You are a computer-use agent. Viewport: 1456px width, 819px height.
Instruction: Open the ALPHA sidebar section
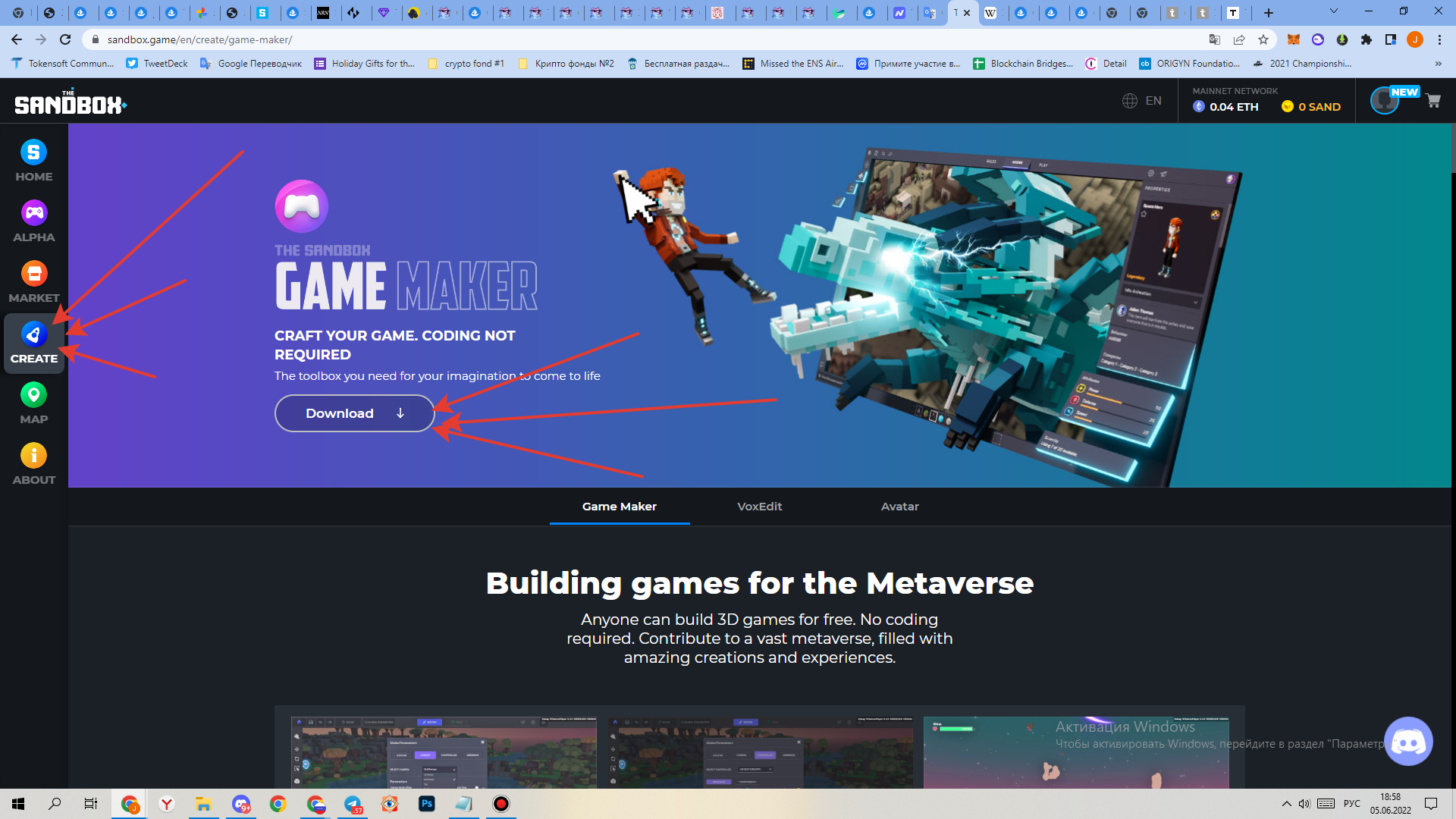(33, 221)
